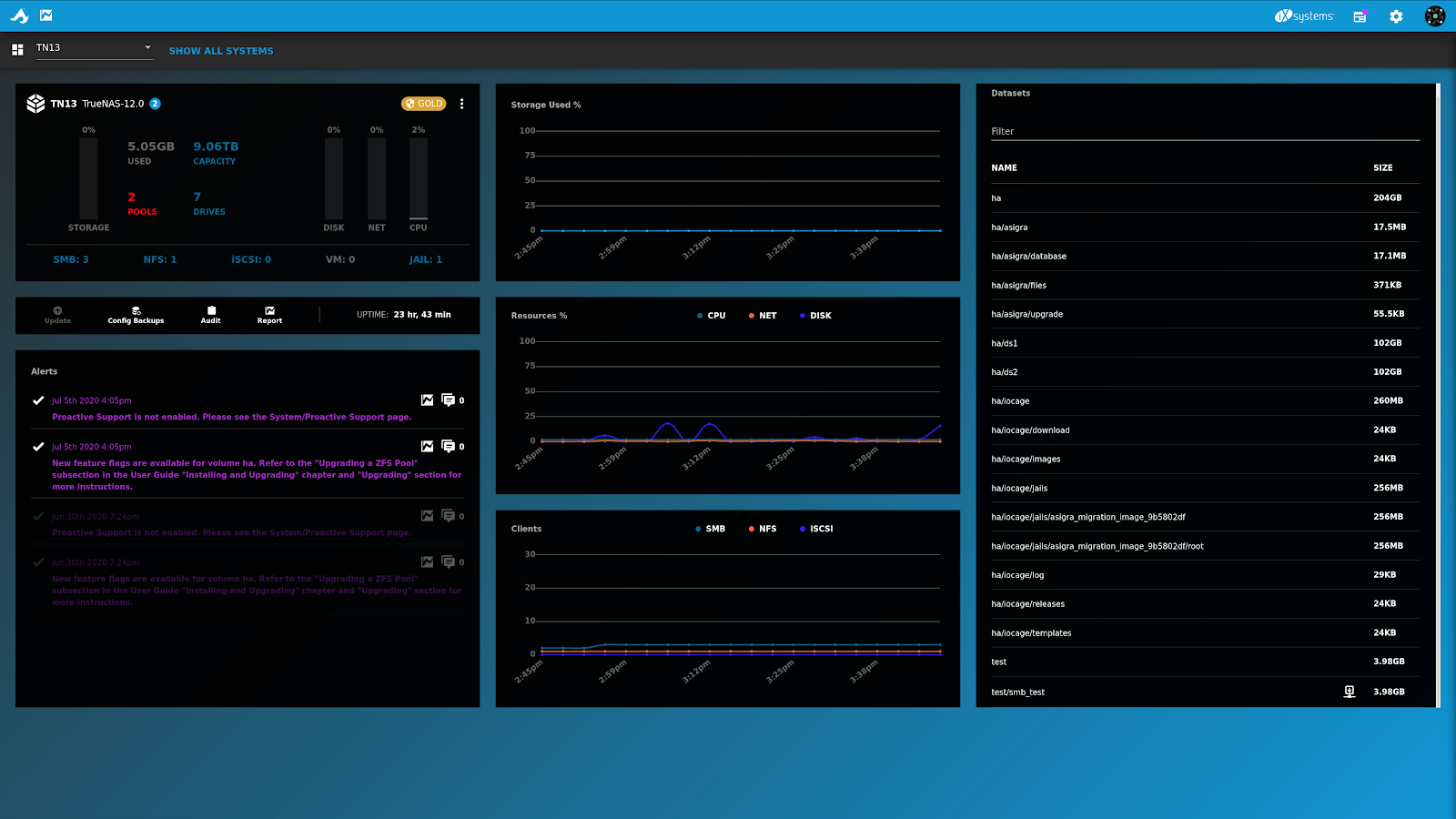
Task: Click SHOW ALL SYSTEMS
Action: [x=221, y=51]
